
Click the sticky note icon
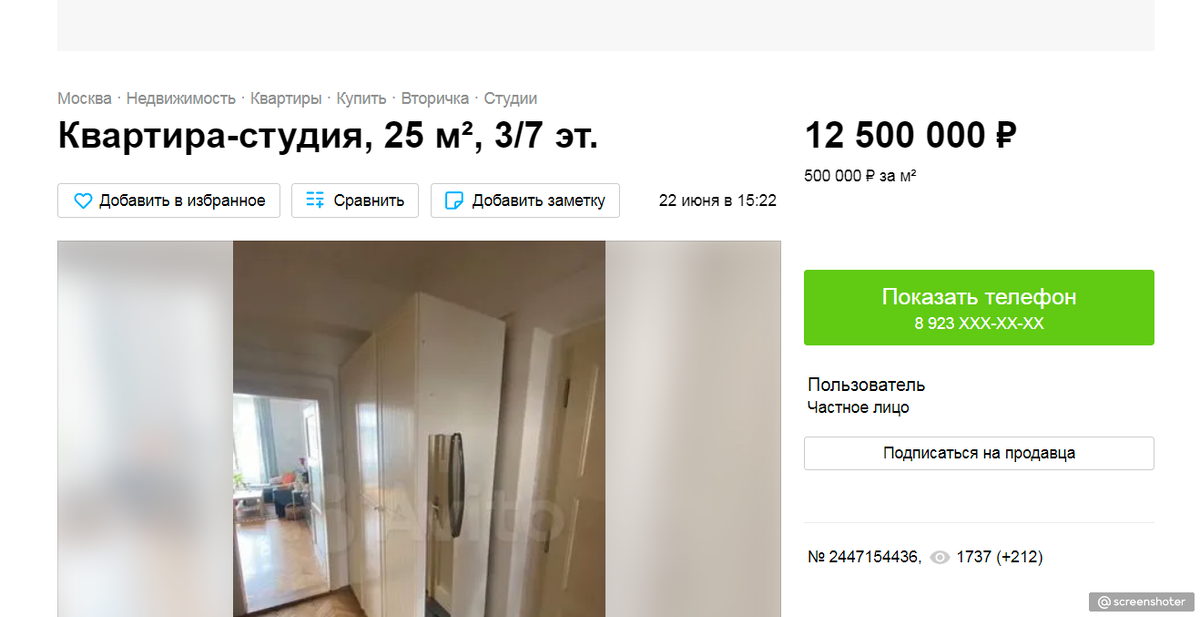(x=454, y=201)
